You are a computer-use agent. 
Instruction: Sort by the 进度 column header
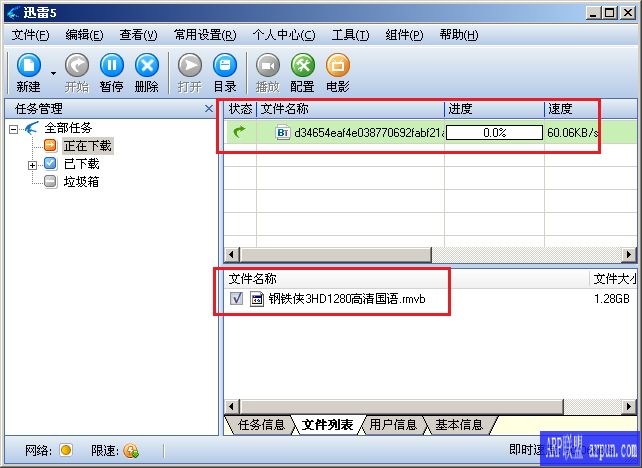[x=495, y=109]
